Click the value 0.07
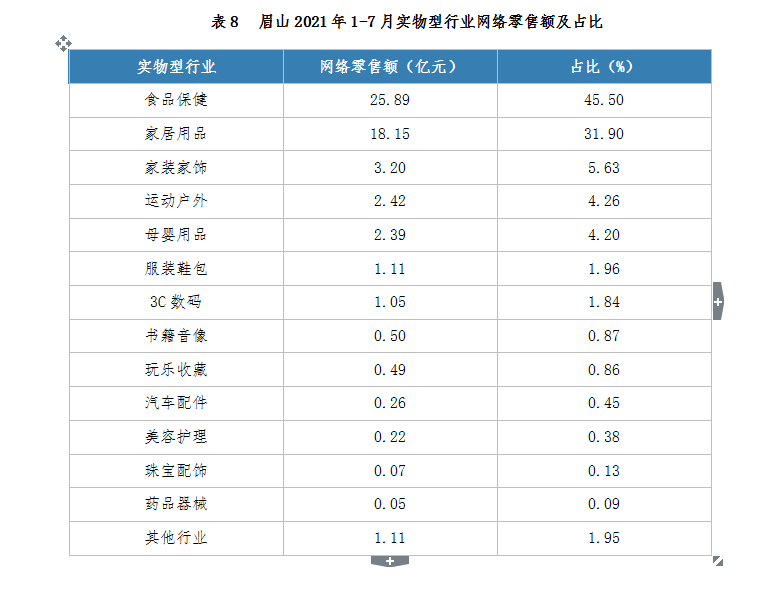This screenshot has height=599, width=762. pyautogui.click(x=390, y=471)
